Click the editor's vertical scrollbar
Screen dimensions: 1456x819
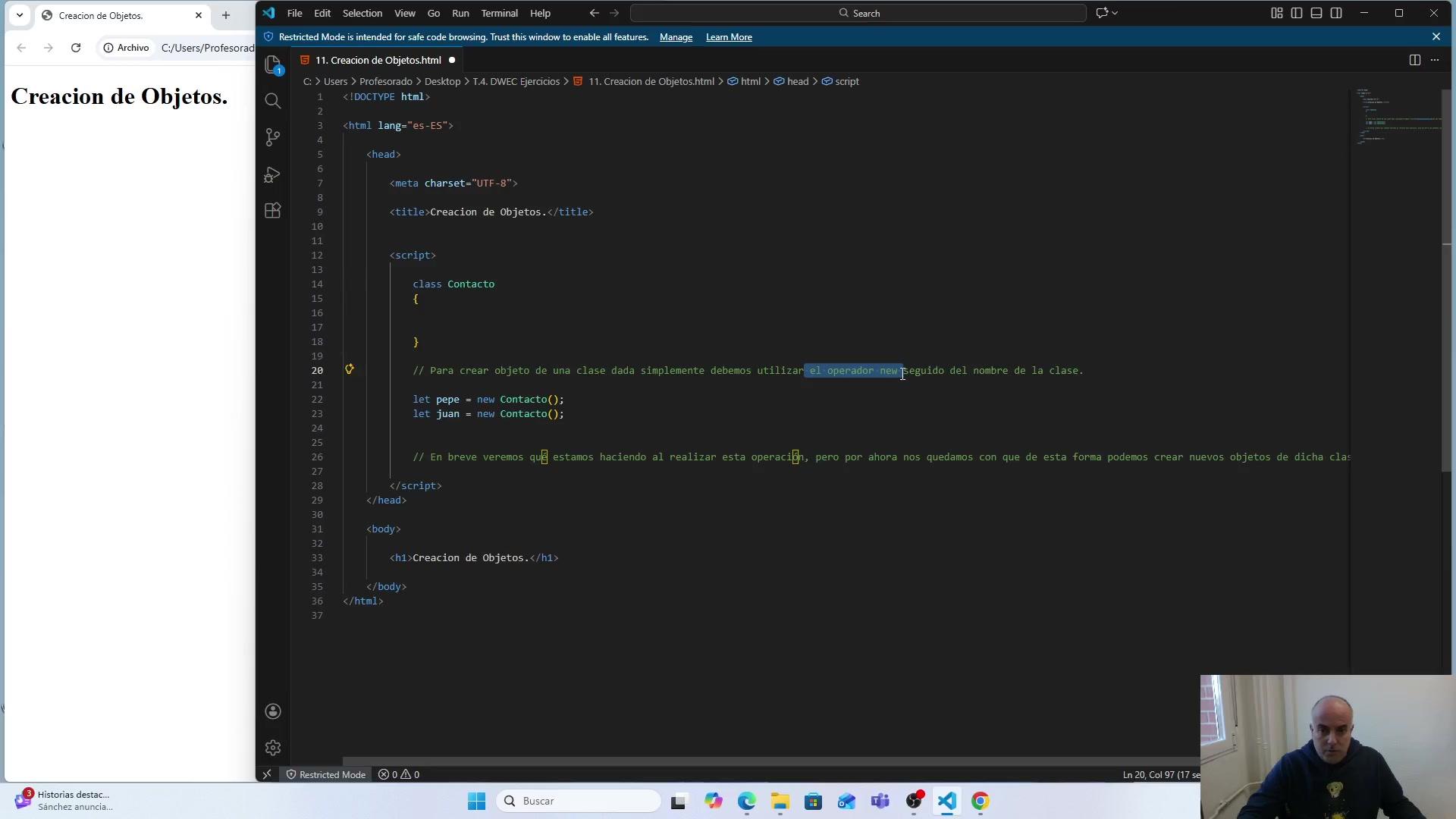point(1446,281)
